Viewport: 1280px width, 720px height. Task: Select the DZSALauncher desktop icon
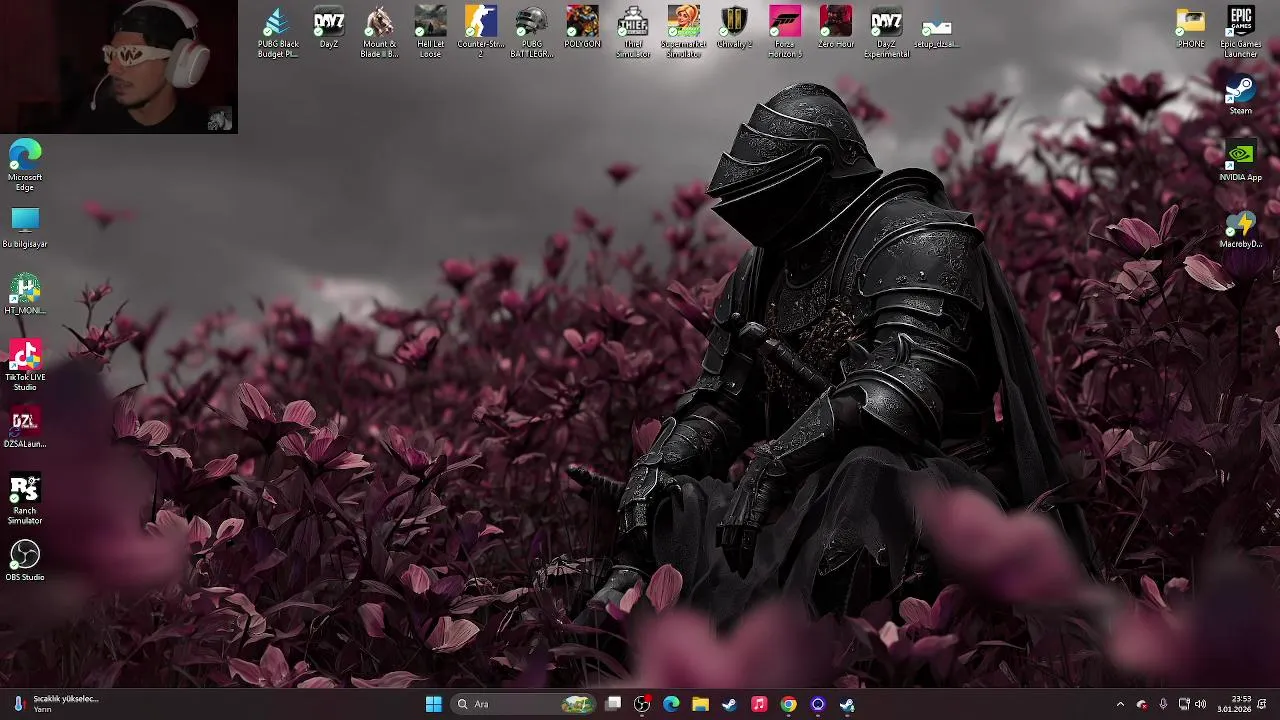25,428
